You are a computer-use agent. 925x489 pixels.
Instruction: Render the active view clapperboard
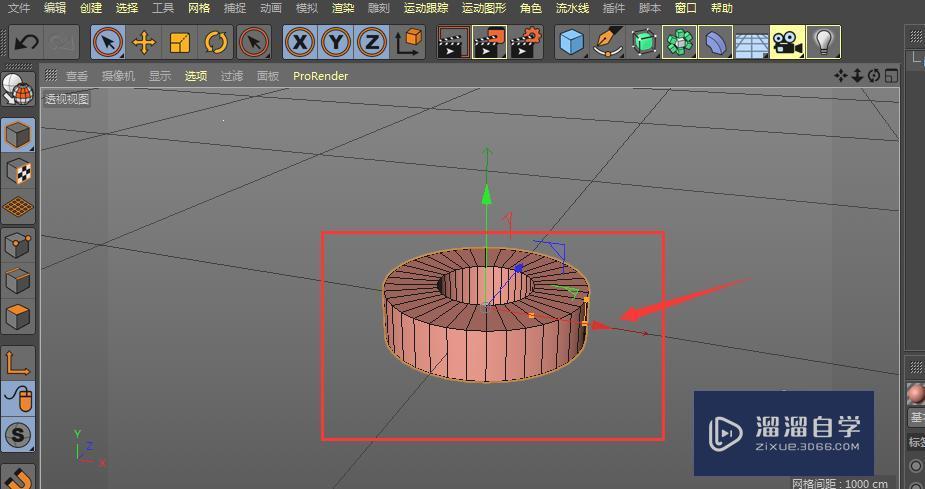pyautogui.click(x=453, y=42)
